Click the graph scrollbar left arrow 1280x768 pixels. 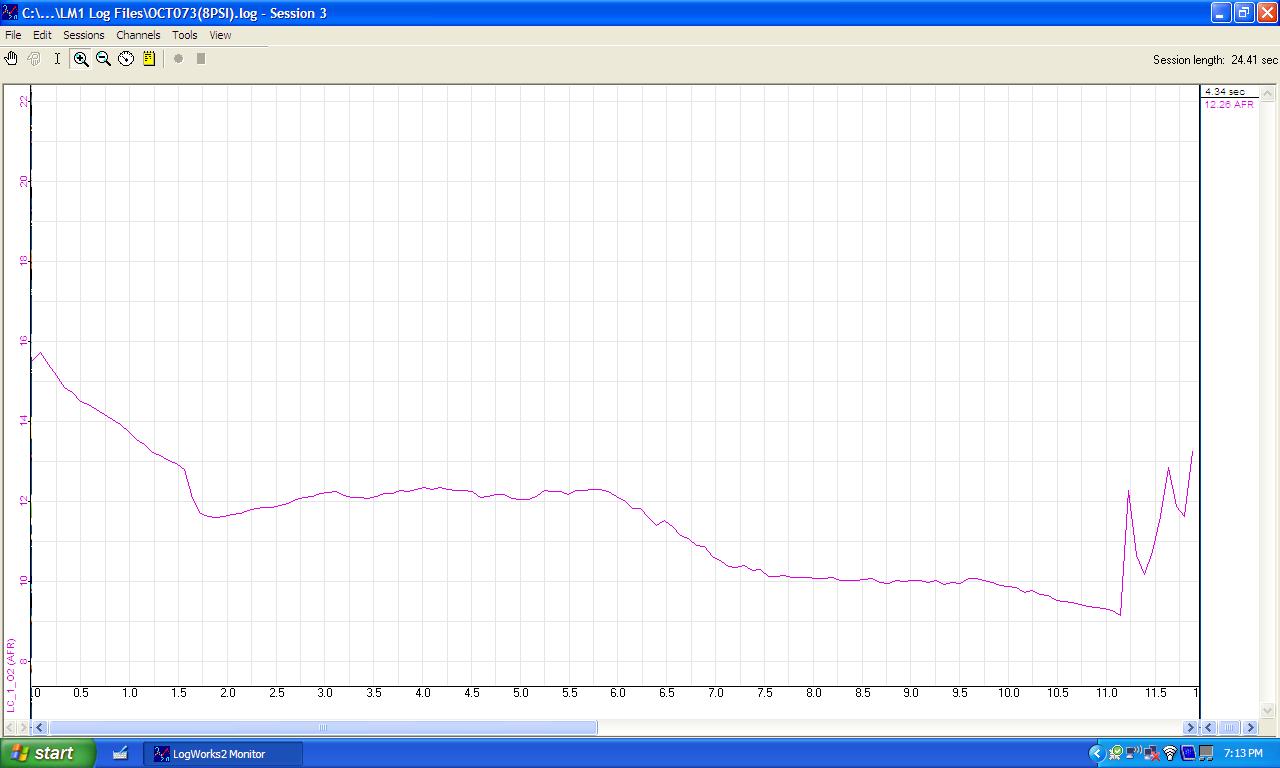tap(39, 728)
